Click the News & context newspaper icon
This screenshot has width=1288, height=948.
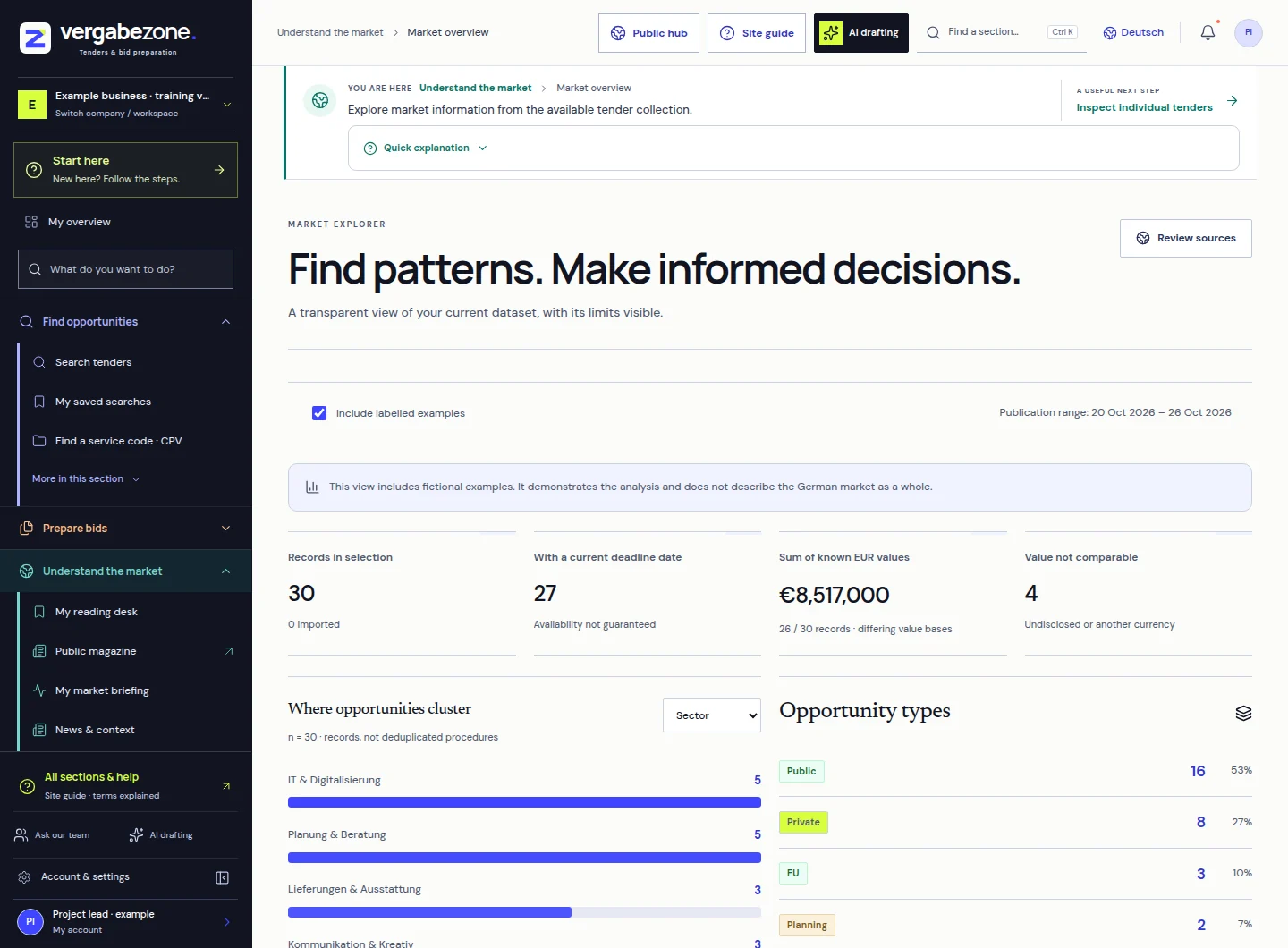tap(39, 730)
